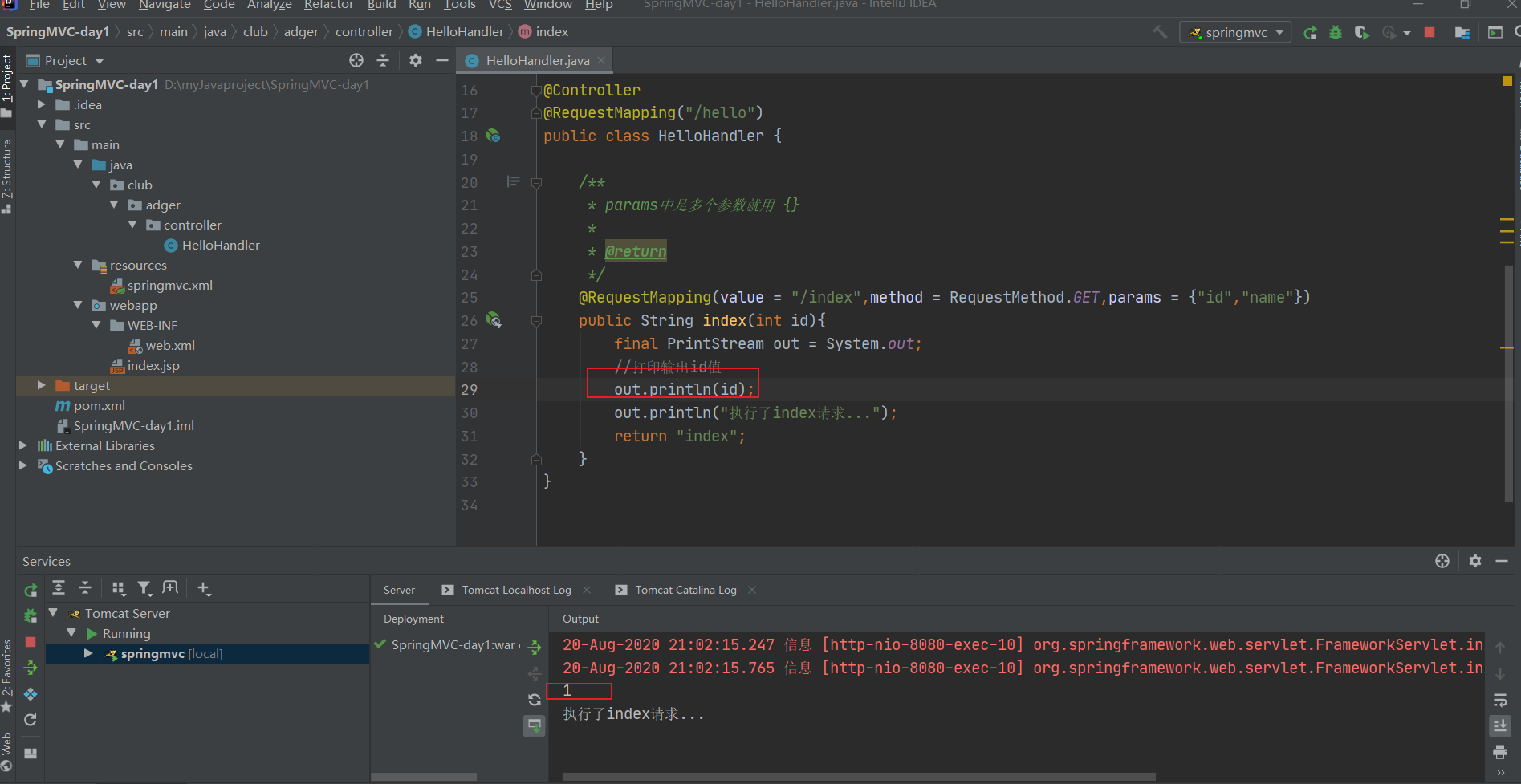Open profiler run dropdown arrow
Image resolution: width=1521 pixels, height=784 pixels.
(1407, 33)
